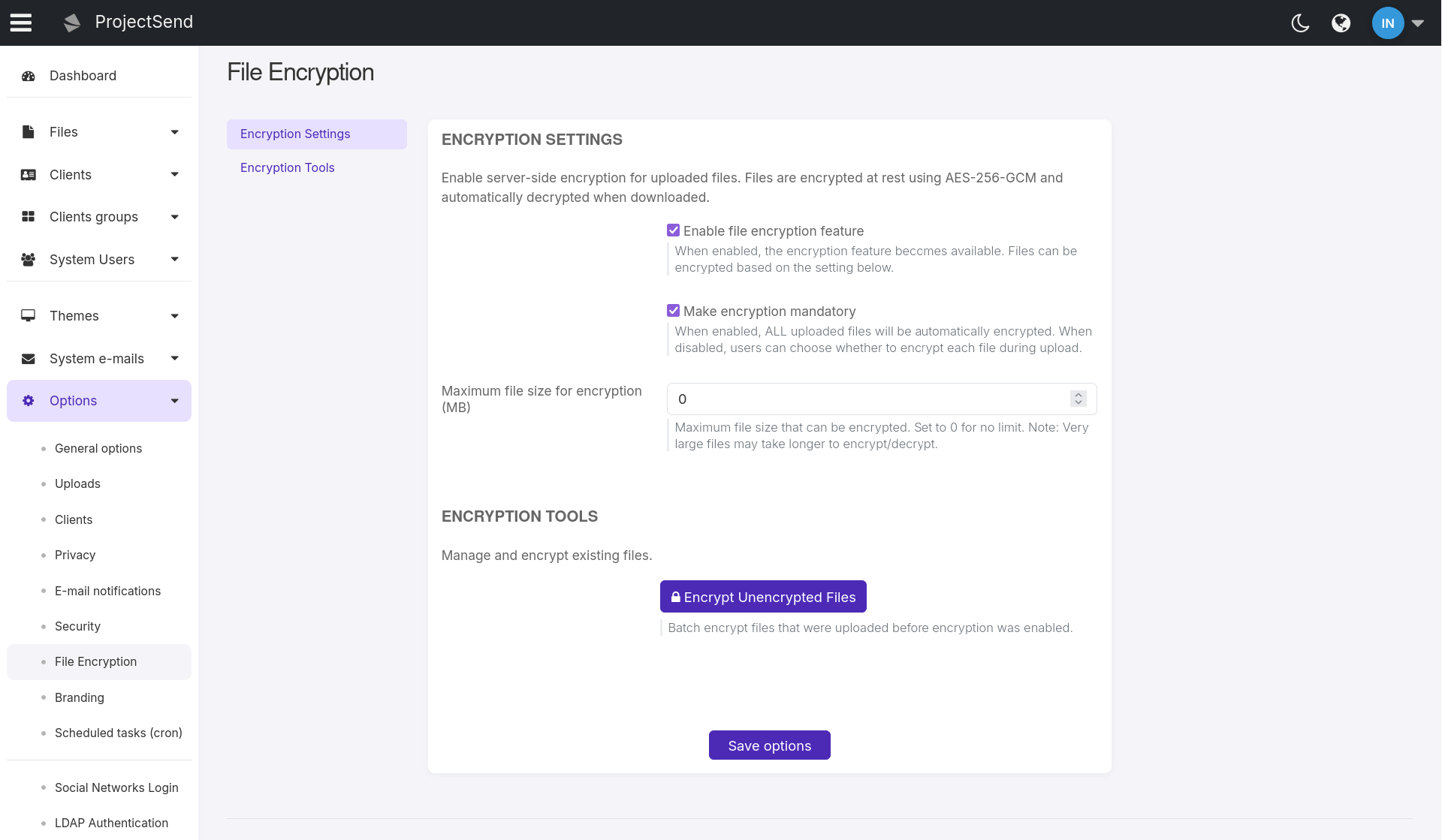
Task: Expand the System e-mails section
Action: coord(174,358)
